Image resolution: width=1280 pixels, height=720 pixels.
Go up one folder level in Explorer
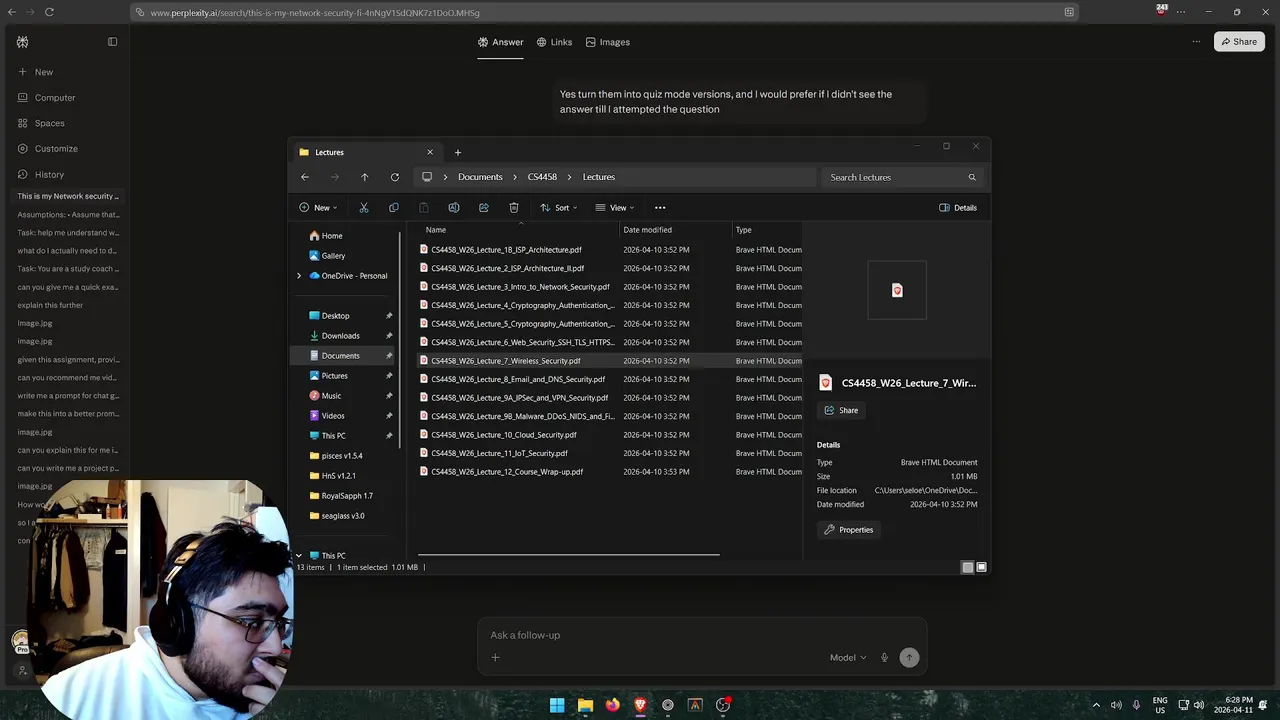[364, 177]
